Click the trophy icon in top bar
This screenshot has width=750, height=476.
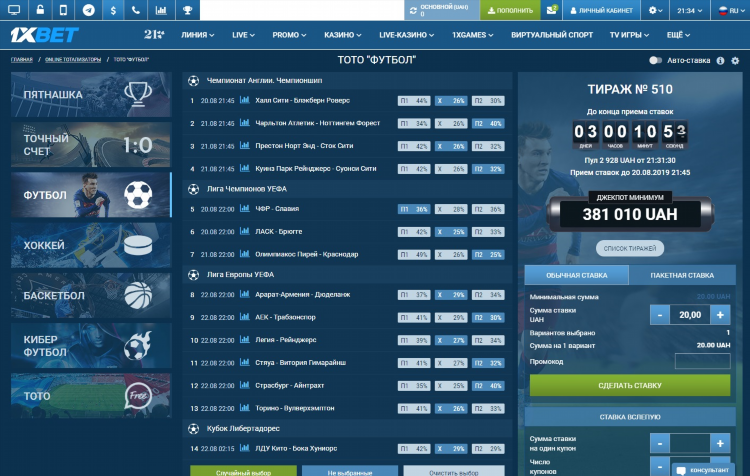pos(188,10)
